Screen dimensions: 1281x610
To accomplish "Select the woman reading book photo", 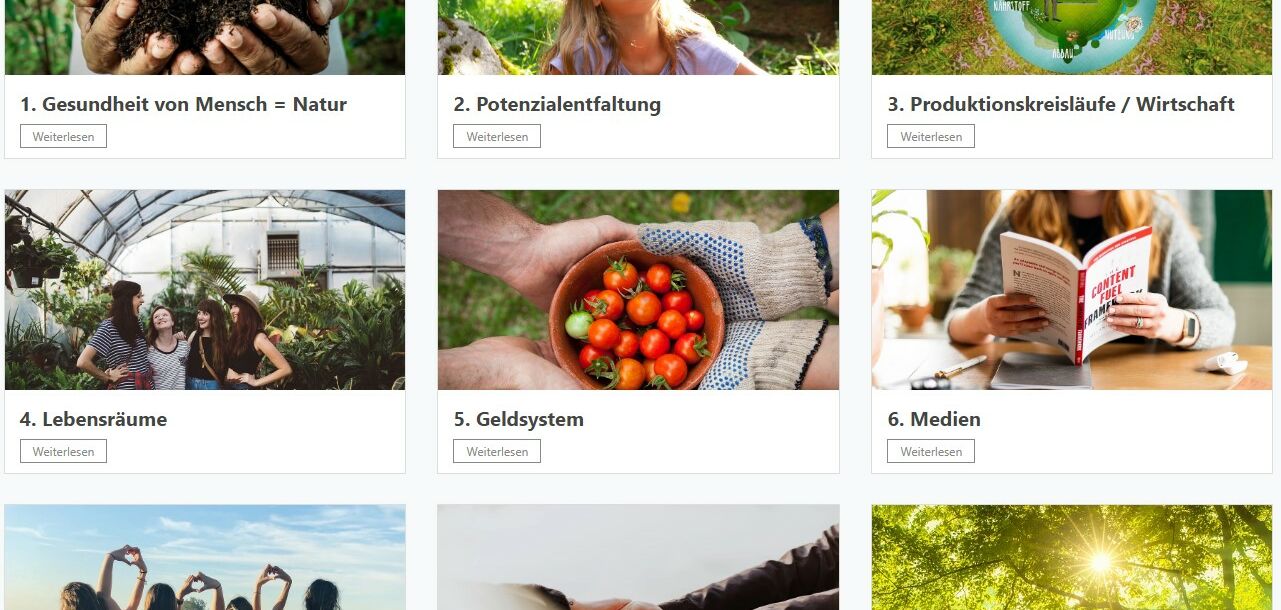I will (x=1072, y=290).
